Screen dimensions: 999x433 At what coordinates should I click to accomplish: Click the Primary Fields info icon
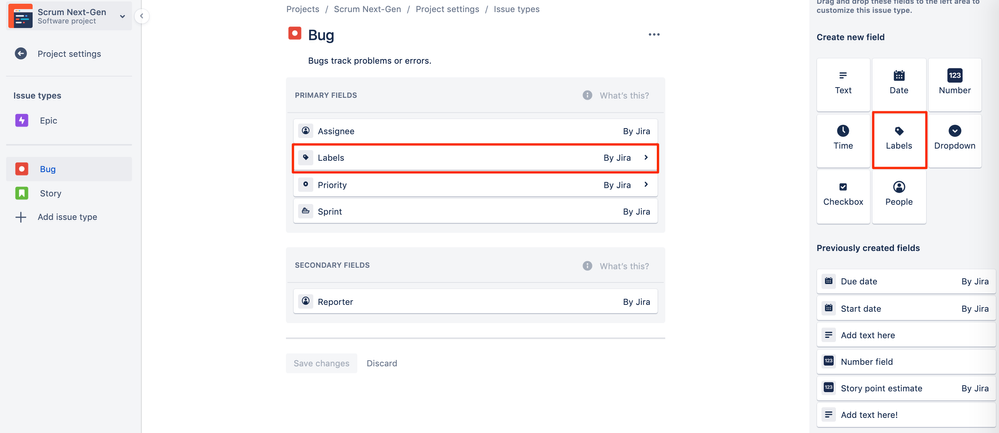pos(587,95)
